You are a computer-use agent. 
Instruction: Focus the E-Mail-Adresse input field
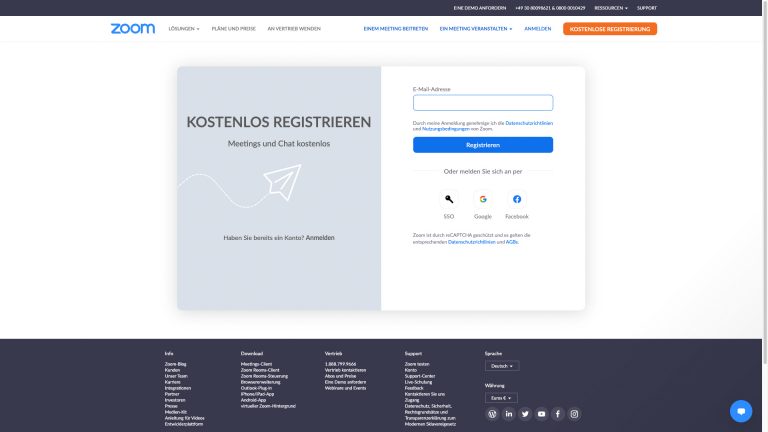pos(483,103)
